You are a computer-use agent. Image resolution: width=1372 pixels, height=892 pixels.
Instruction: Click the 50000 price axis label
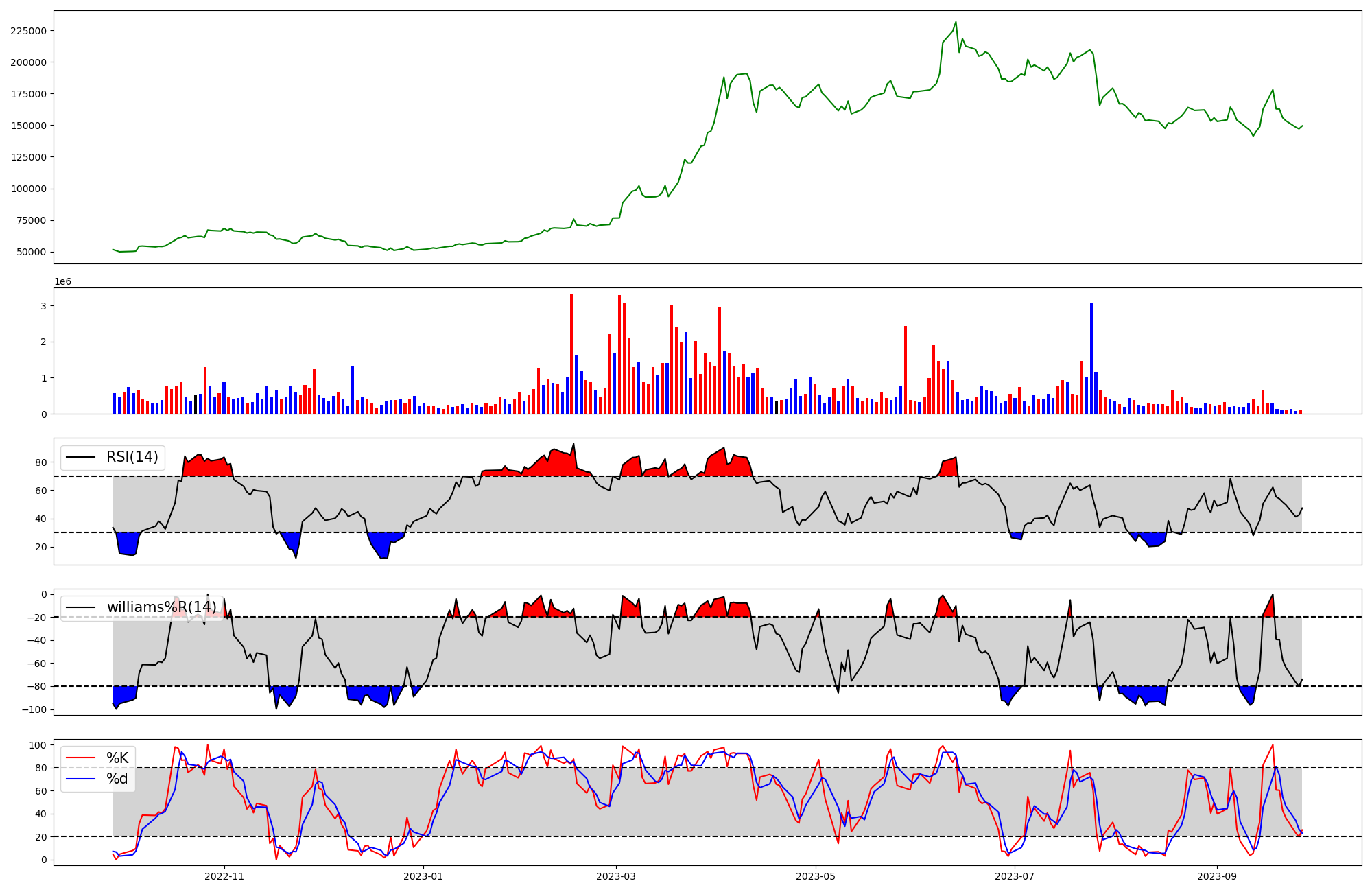tap(32, 253)
